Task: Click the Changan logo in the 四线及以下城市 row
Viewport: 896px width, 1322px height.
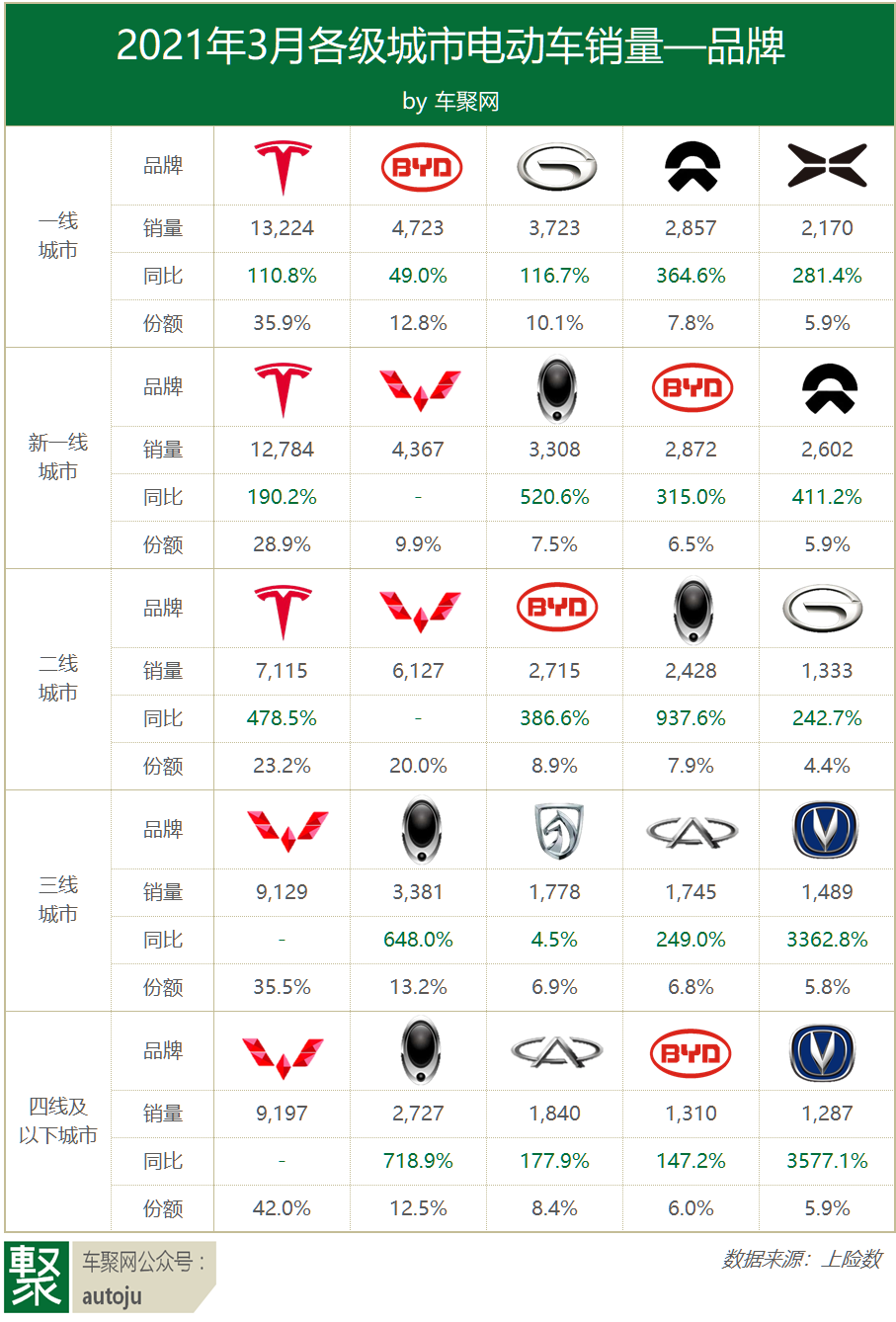Action: (828, 1051)
